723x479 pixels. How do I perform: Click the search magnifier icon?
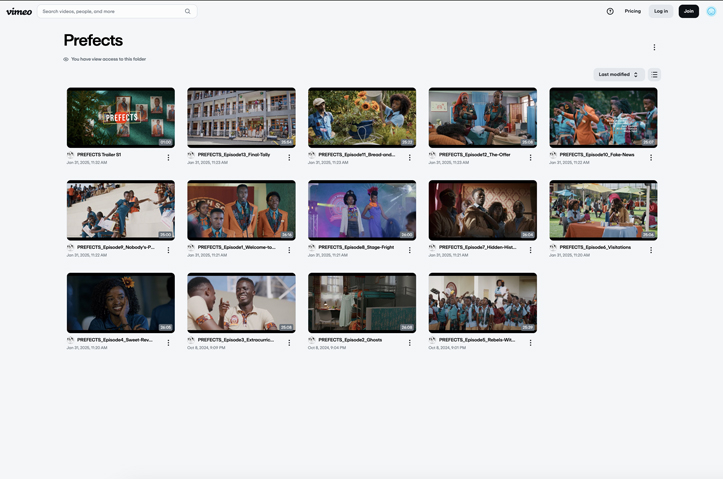188,12
